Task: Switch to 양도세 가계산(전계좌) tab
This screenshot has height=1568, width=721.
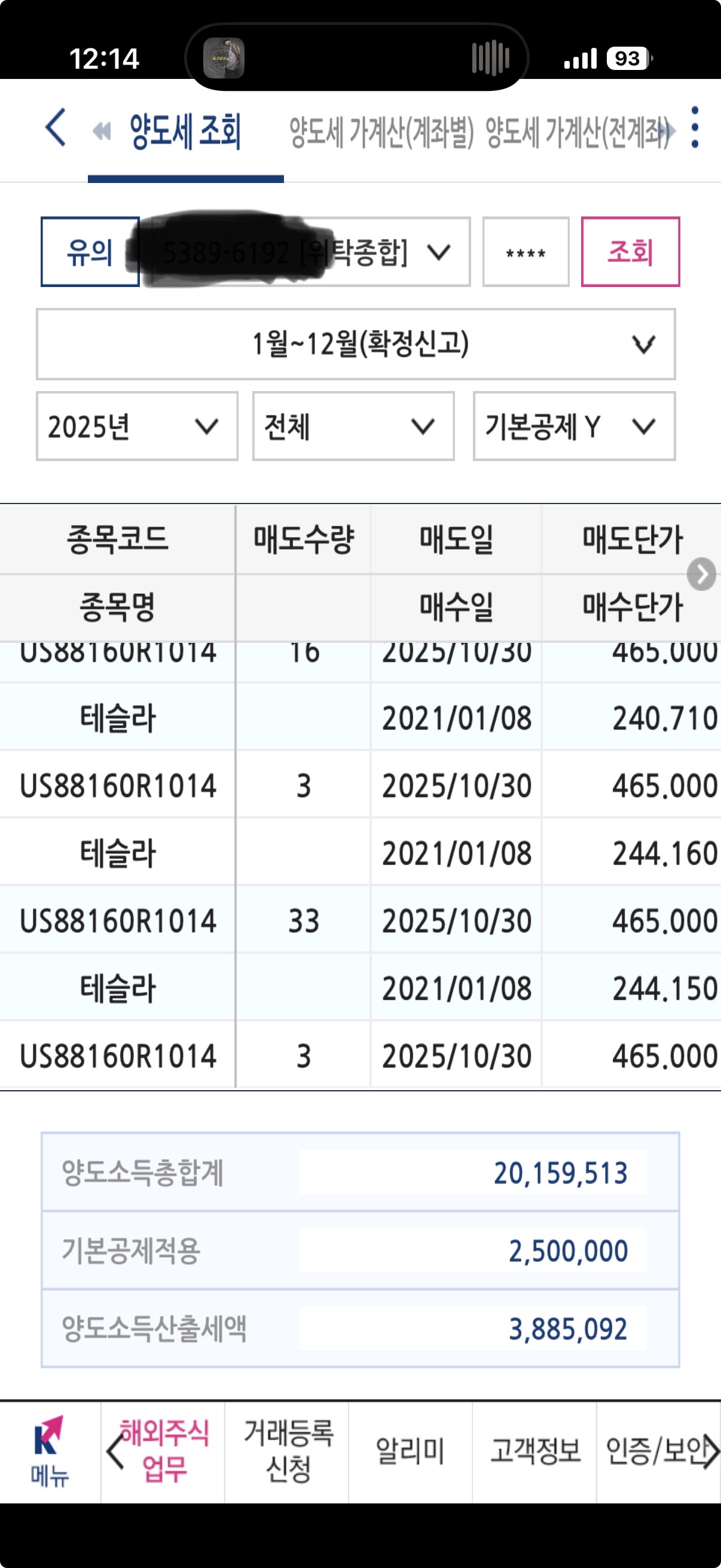Action: [x=575, y=132]
